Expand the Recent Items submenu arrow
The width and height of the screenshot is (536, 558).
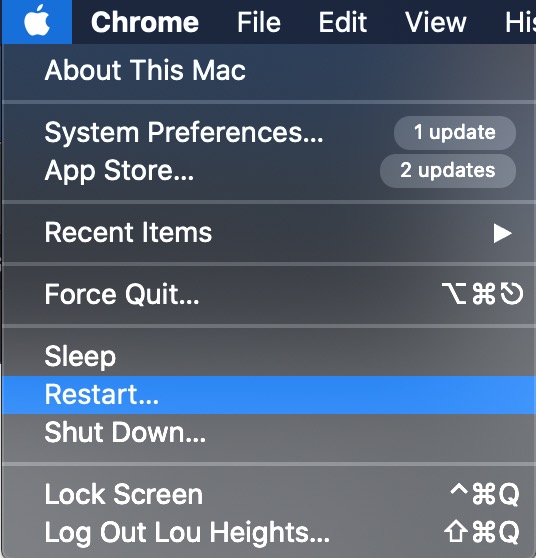[x=502, y=233]
